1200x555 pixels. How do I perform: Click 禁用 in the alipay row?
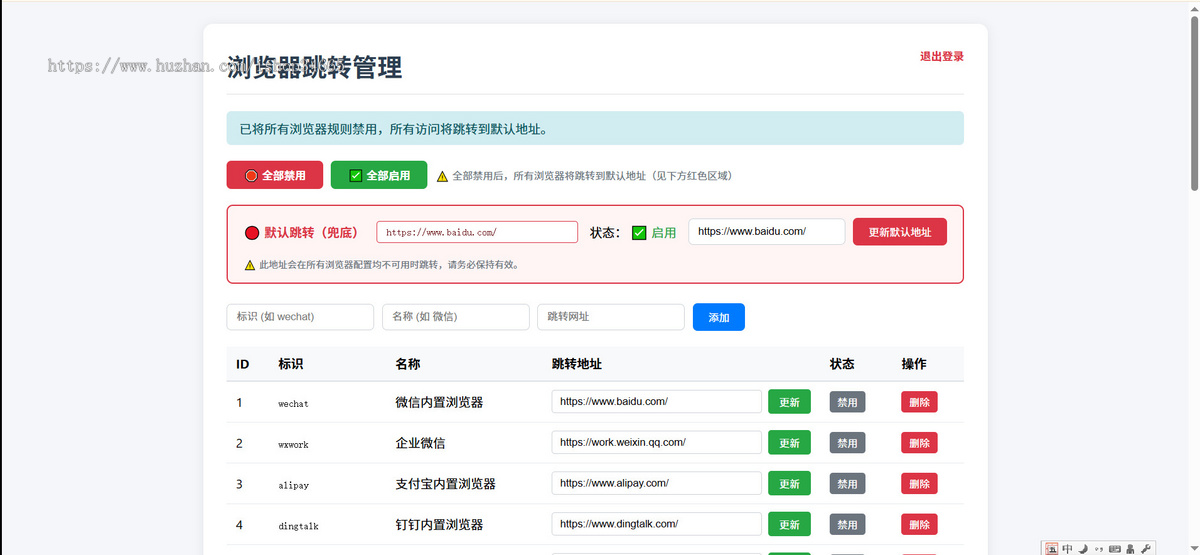(x=847, y=484)
